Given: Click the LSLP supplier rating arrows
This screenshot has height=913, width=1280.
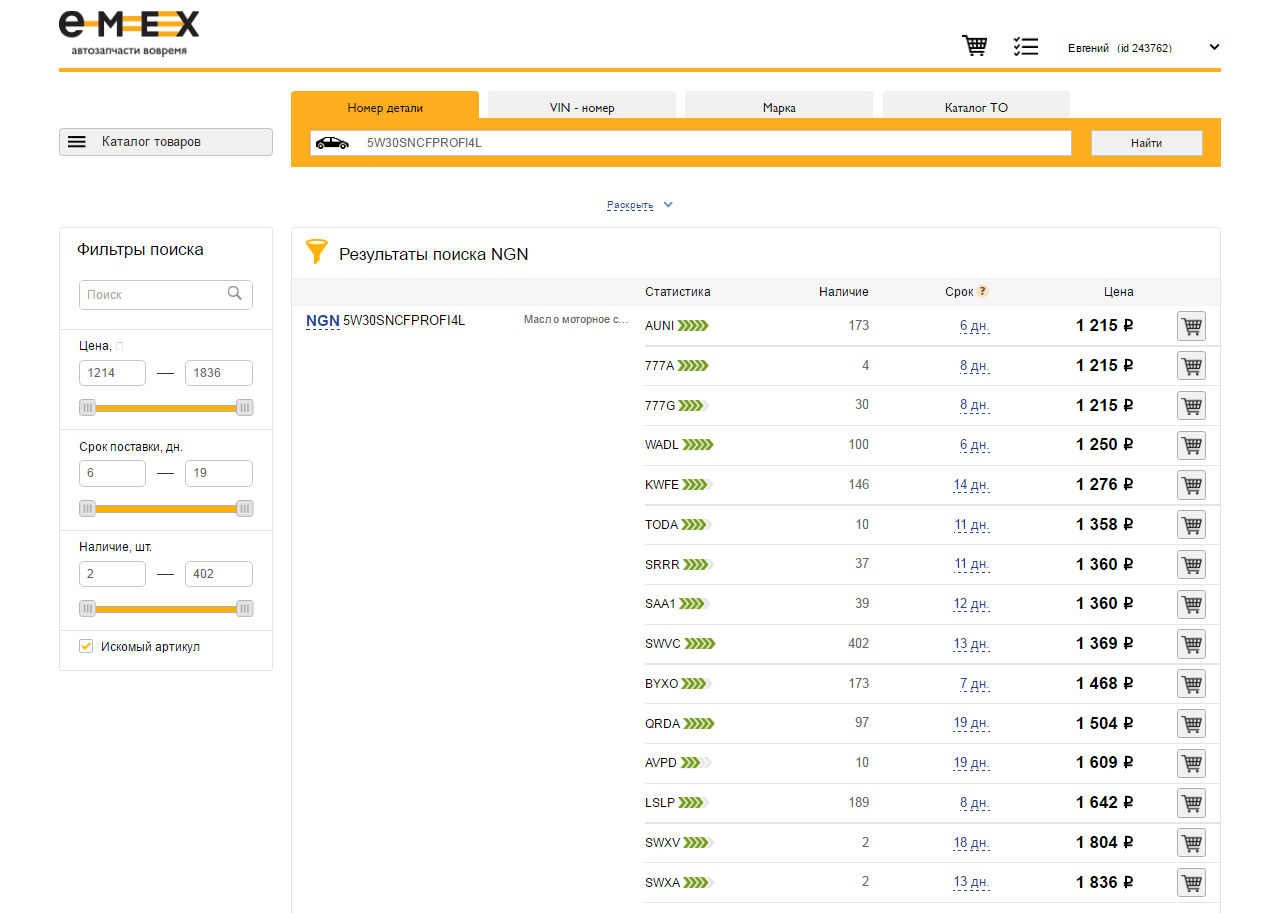Looking at the screenshot, I should pyautogui.click(x=693, y=802).
